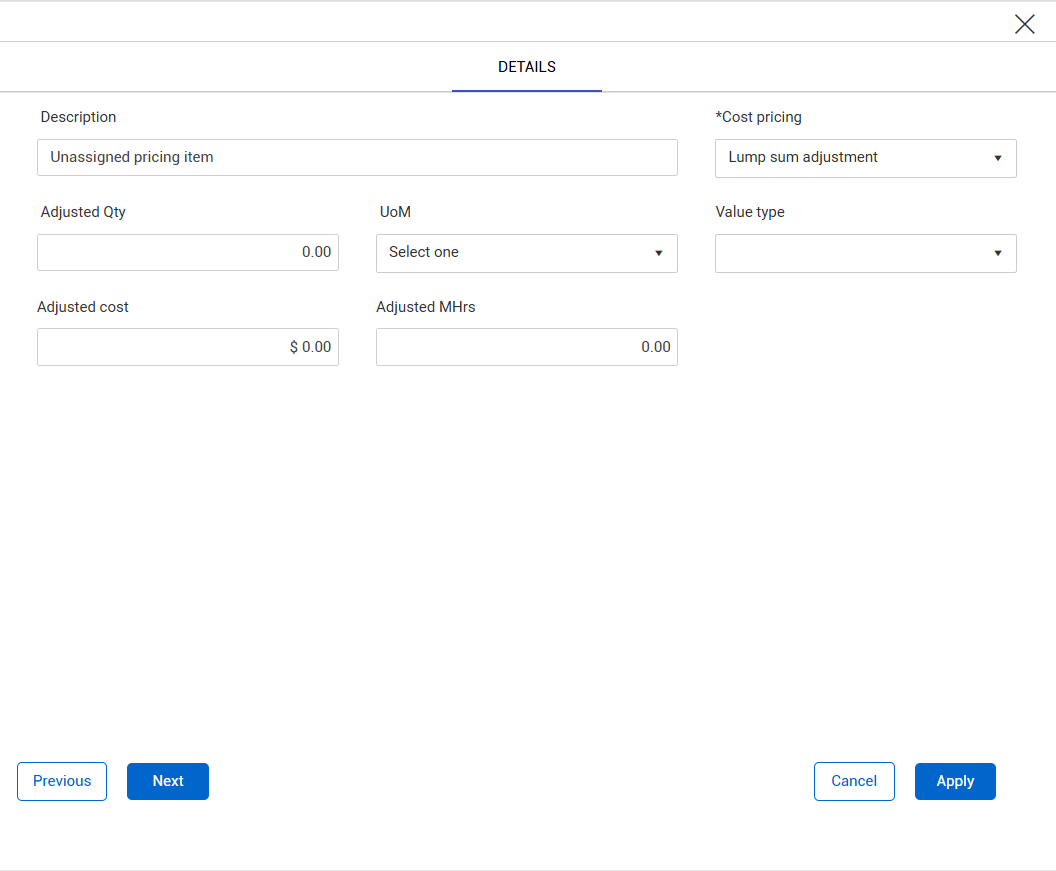This screenshot has height=871, width=1056.
Task: Go back with the Previous button
Action: pyautogui.click(x=62, y=781)
